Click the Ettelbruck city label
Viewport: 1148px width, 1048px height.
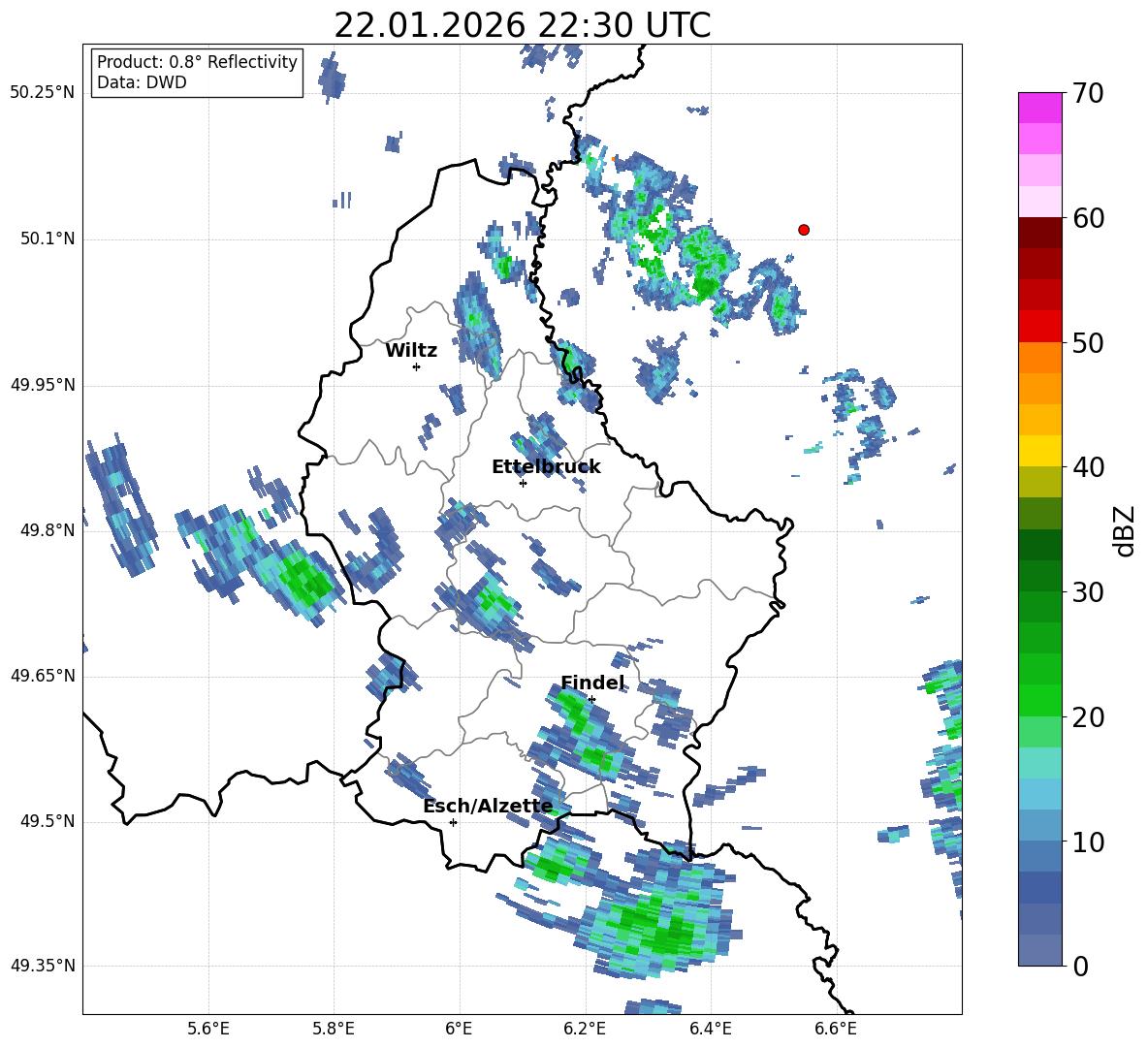546,466
